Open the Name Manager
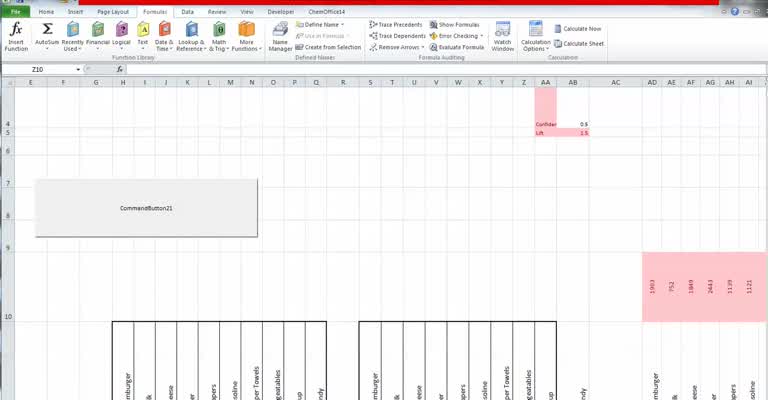Viewport: 768px width, 400px height. coord(280,36)
